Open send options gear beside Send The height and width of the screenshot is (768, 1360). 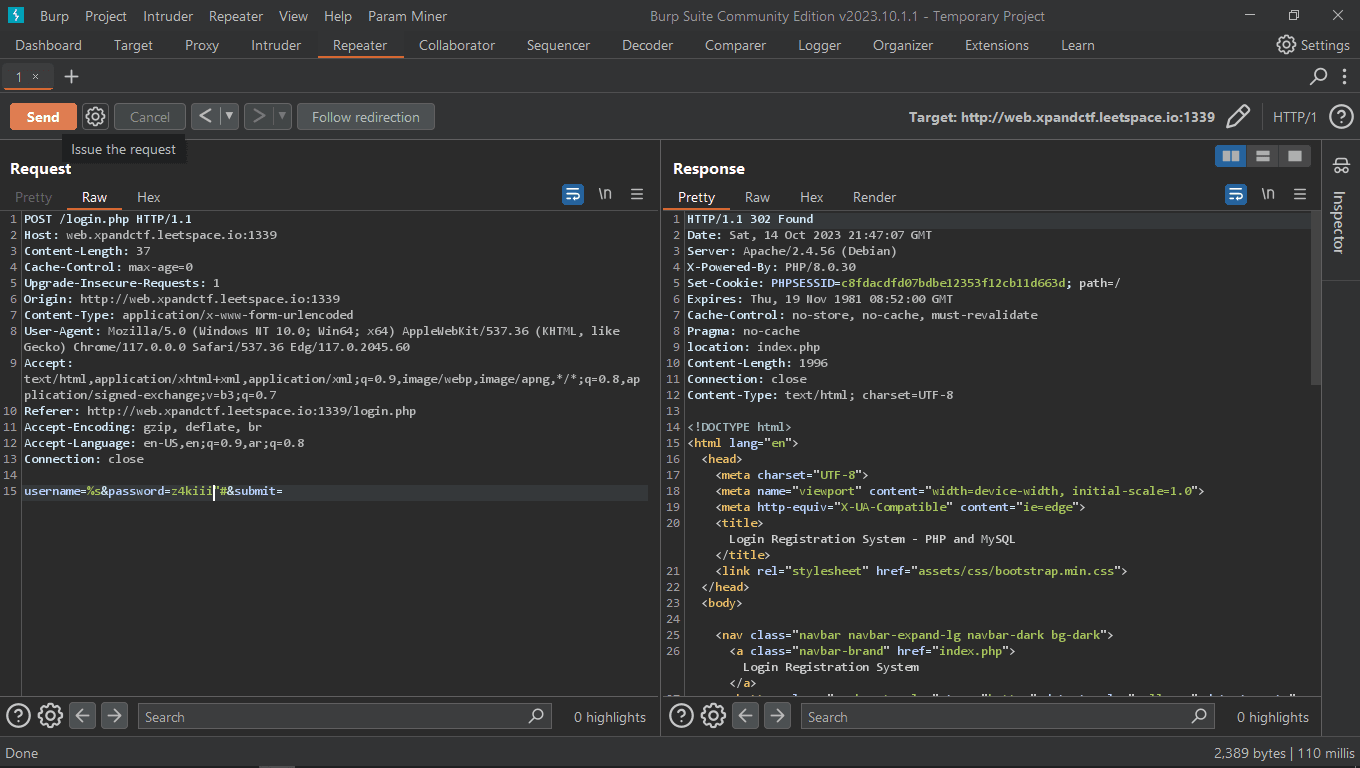click(95, 117)
